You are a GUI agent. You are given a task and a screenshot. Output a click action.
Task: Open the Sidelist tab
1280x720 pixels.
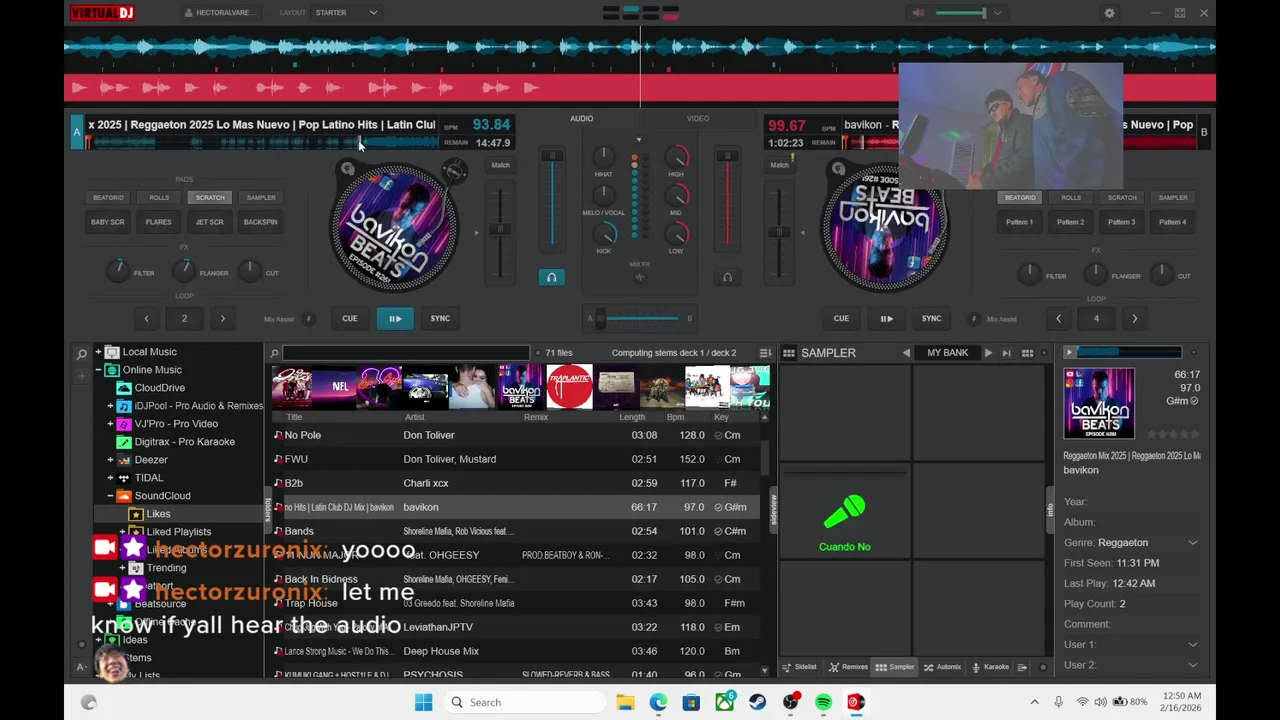click(799, 667)
